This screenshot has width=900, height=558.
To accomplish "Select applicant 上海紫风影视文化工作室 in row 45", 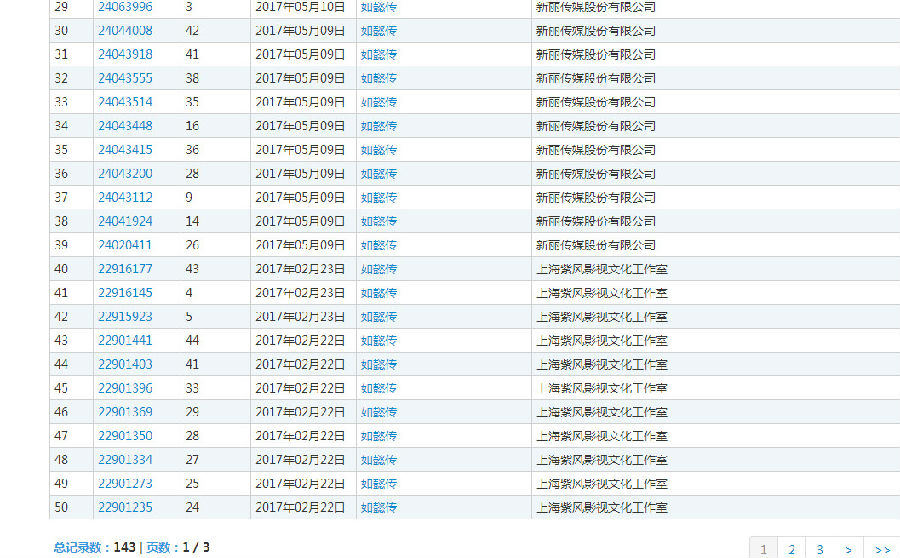I will click(x=602, y=388).
